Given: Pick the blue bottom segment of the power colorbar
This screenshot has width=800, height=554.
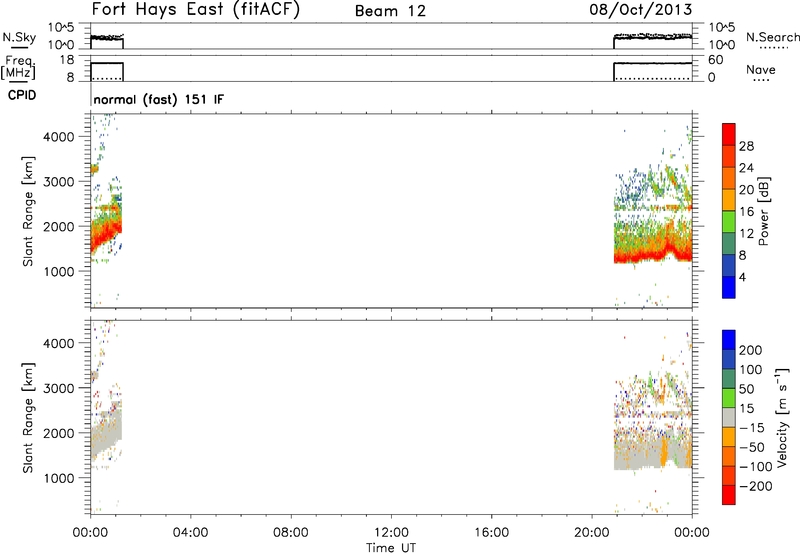Looking at the screenshot, I should click(729, 287).
